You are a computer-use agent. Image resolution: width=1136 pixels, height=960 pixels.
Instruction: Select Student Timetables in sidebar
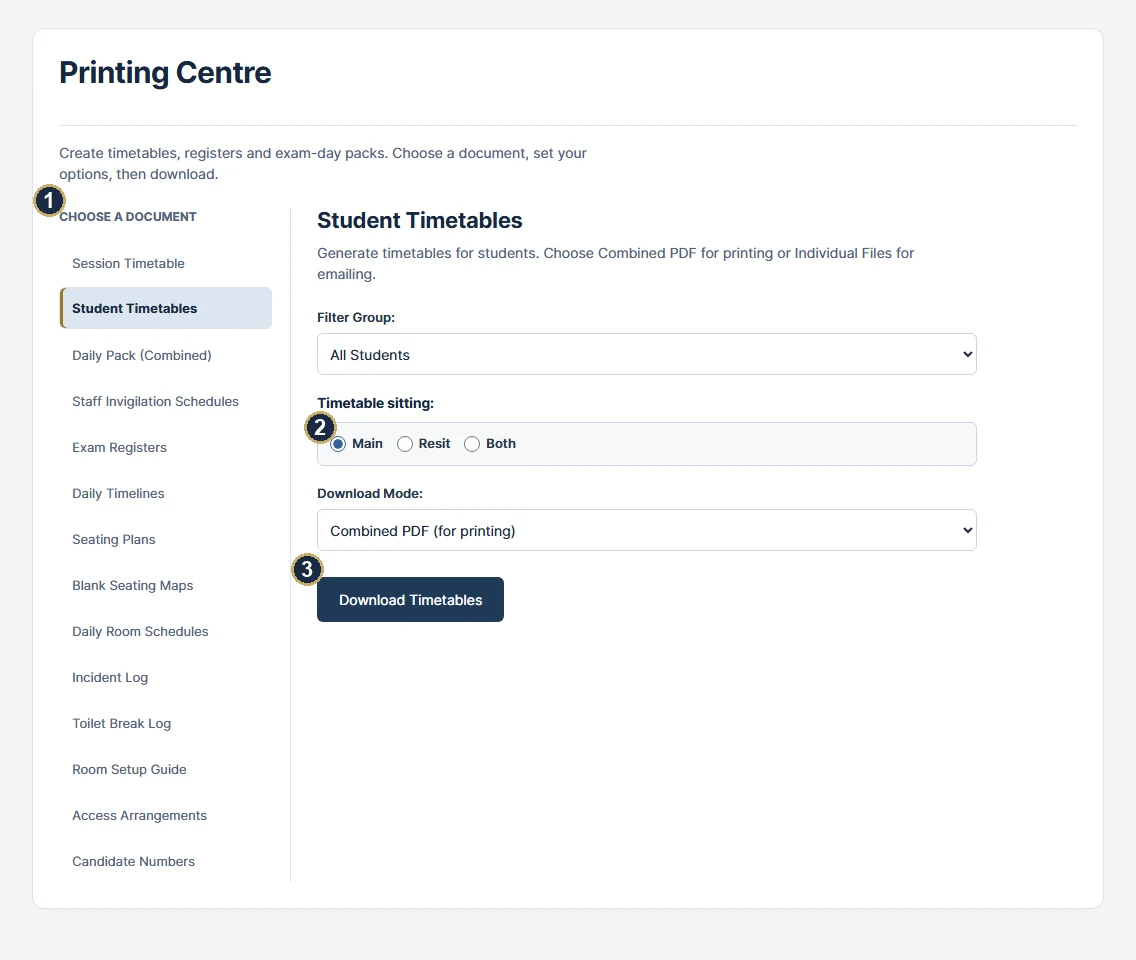point(165,308)
